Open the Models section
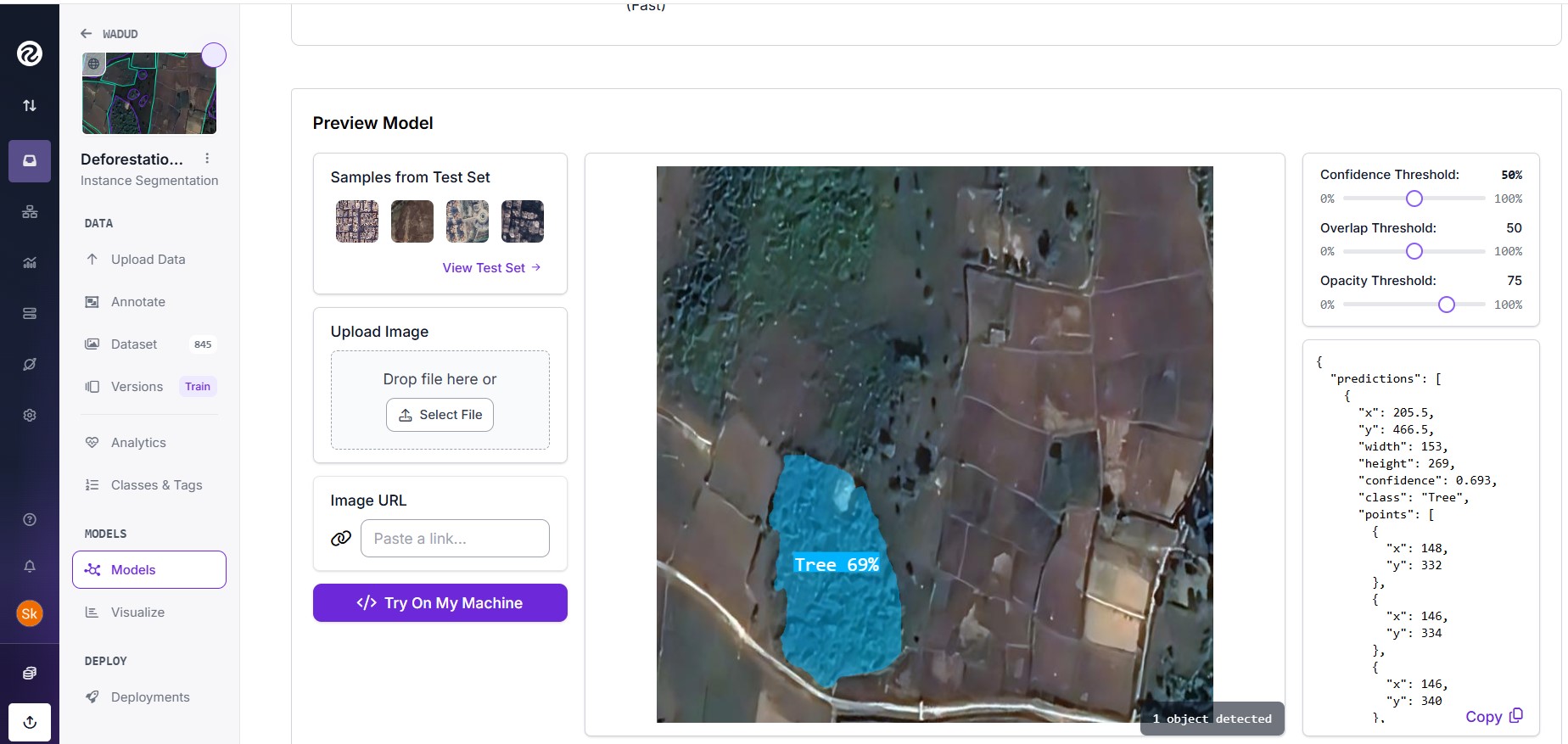This screenshot has width=1568, height=744. tap(149, 569)
